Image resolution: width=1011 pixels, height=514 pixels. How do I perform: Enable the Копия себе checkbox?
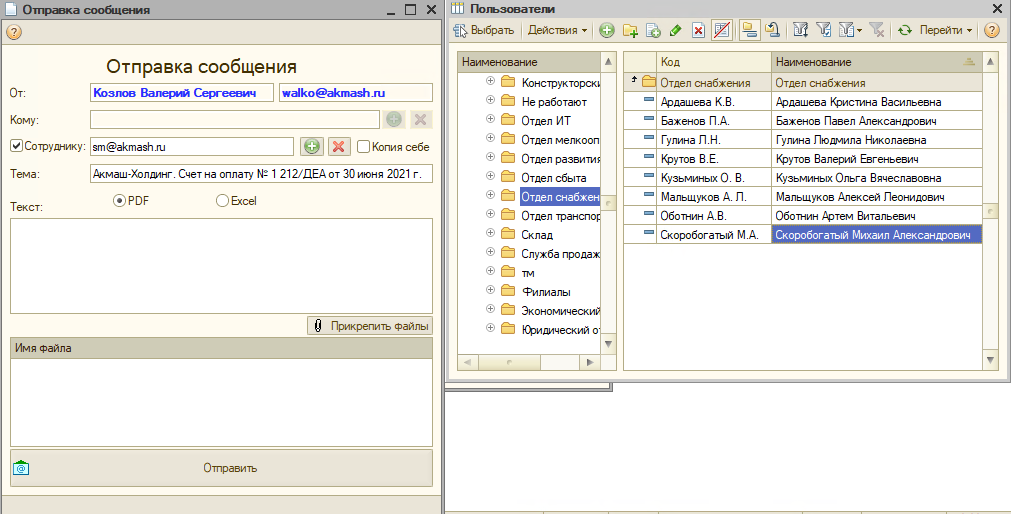click(x=363, y=146)
